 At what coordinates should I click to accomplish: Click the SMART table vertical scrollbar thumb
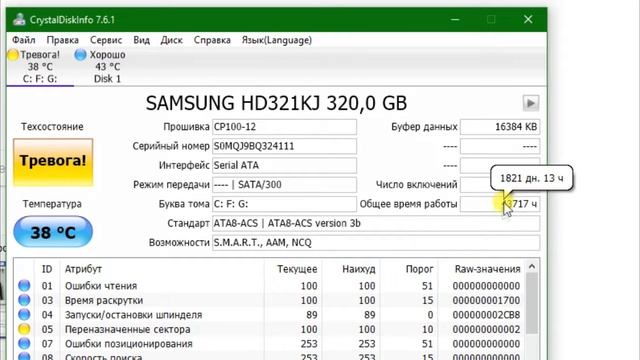coord(532,304)
